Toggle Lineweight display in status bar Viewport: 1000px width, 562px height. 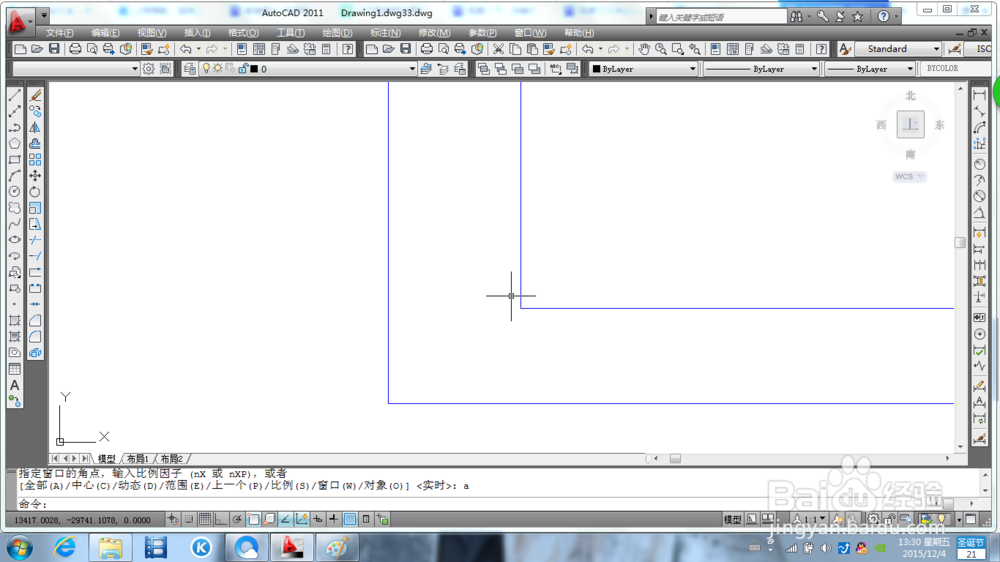[334, 519]
